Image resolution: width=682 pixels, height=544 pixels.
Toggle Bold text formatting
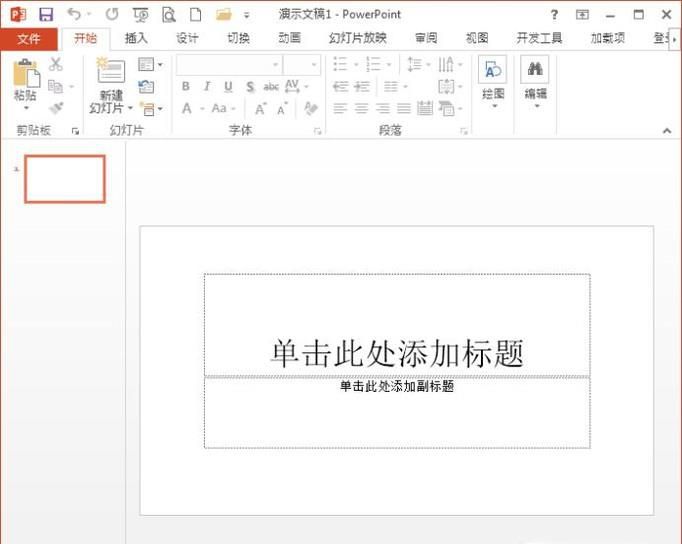(x=186, y=87)
